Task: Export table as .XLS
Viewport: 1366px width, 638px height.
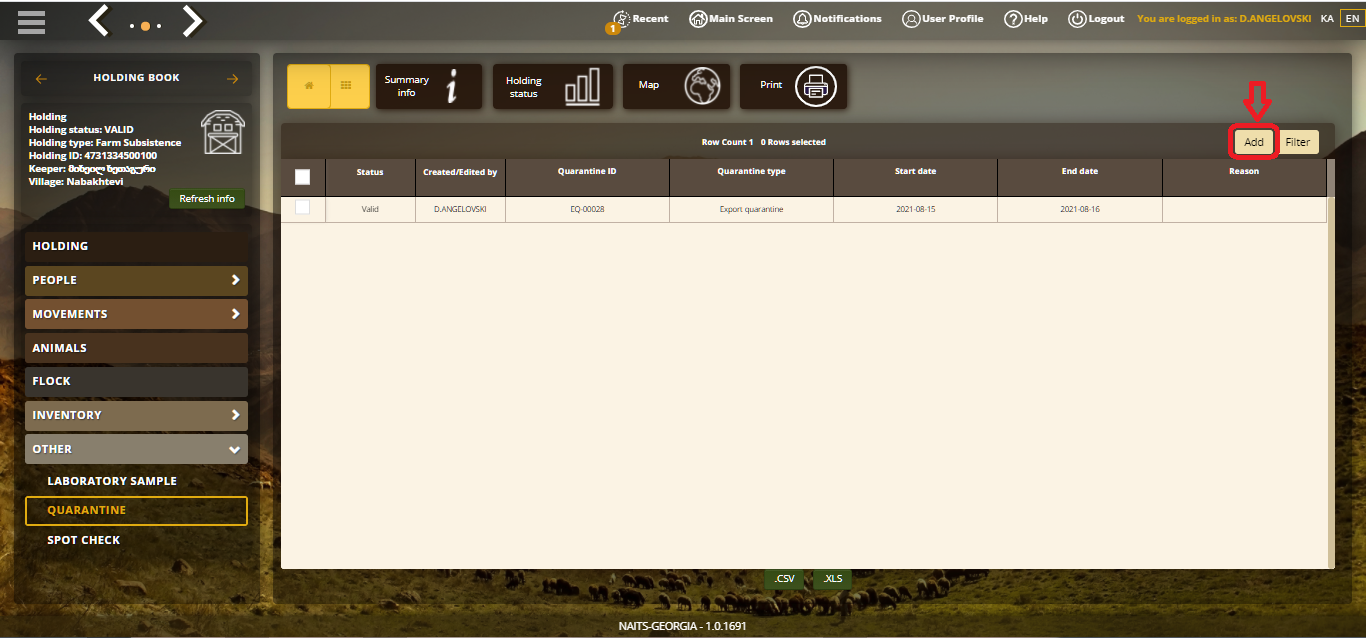Action: pyautogui.click(x=832, y=579)
